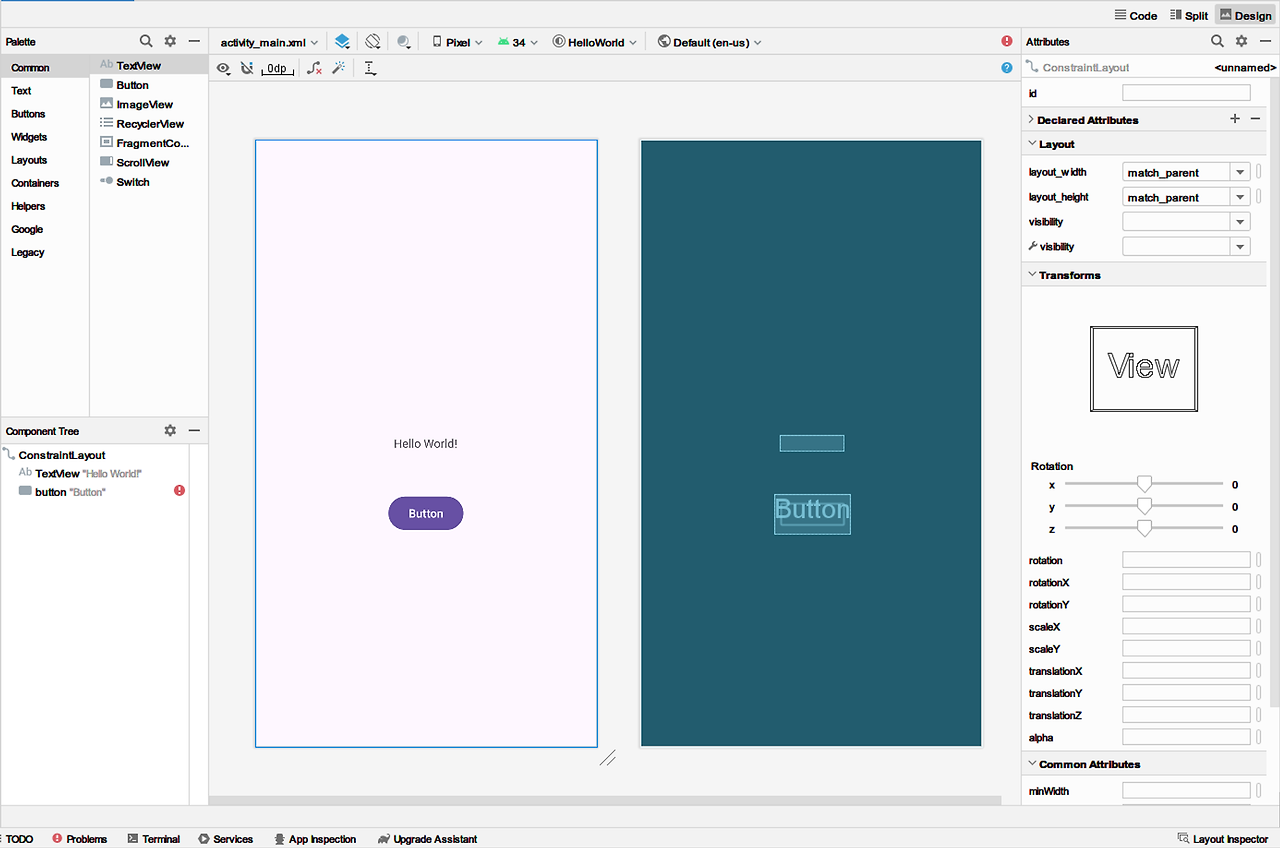This screenshot has width=1280, height=848.
Task: Select ConstraintLayout in Component Tree
Action: point(62,454)
